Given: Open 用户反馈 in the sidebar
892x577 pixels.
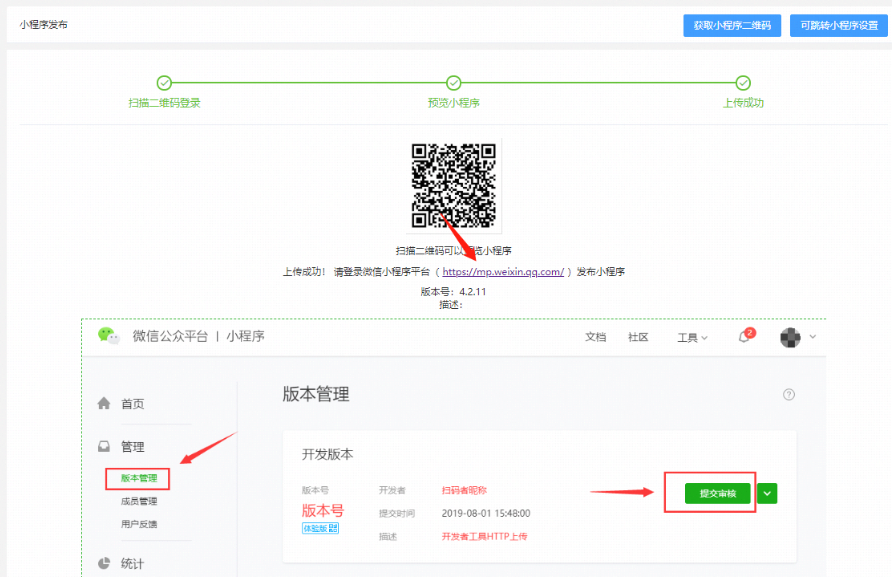Looking at the screenshot, I should coord(138,524).
